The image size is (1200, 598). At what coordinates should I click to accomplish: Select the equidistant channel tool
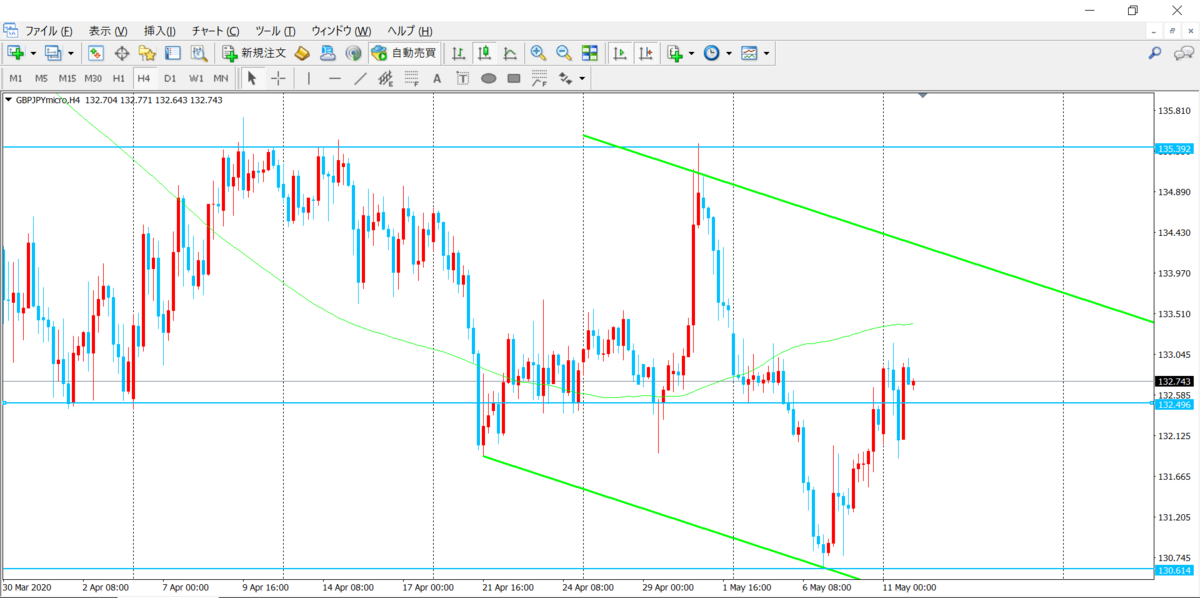click(386, 78)
